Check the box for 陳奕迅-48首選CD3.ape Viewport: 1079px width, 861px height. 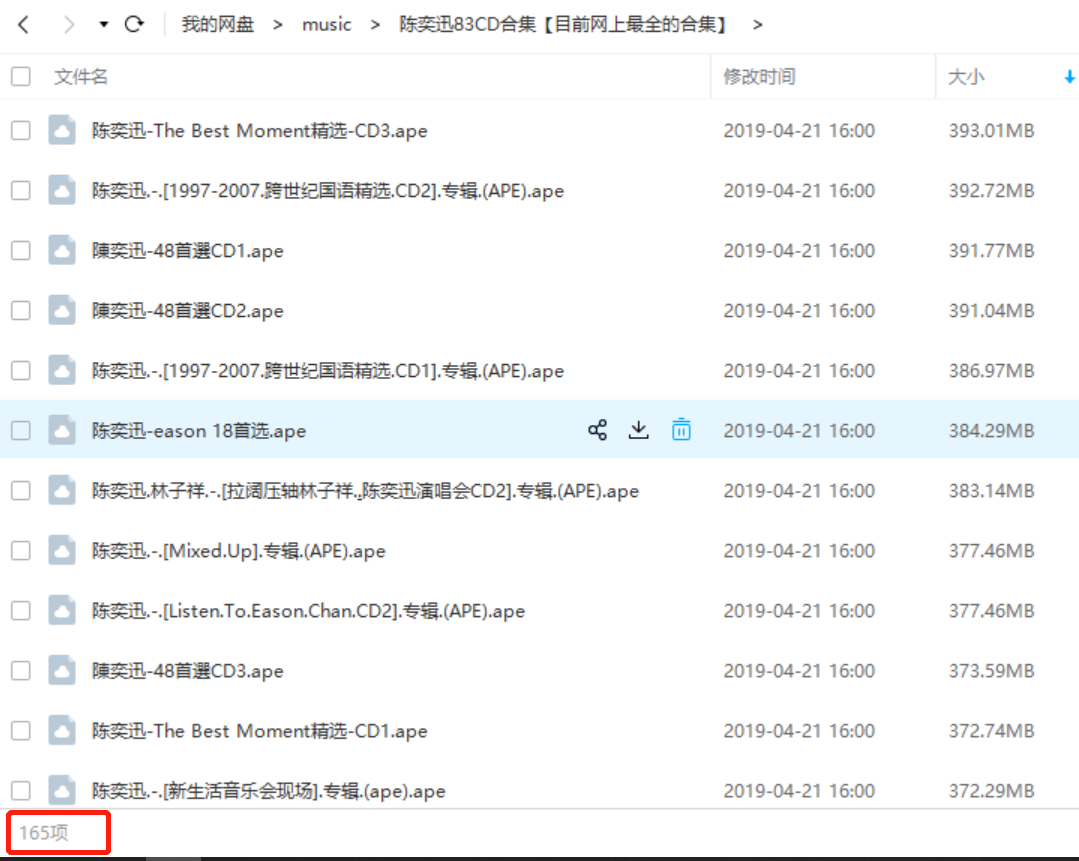(x=21, y=671)
